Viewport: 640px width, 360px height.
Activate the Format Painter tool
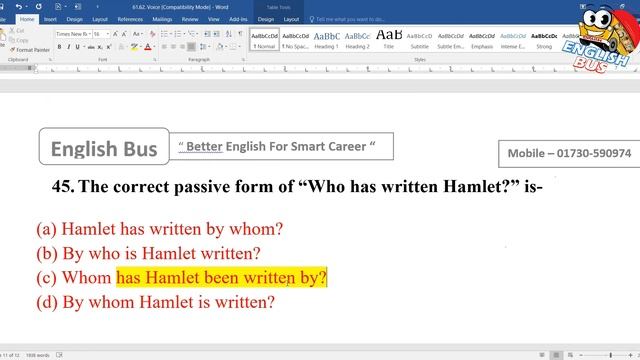[x=29, y=50]
